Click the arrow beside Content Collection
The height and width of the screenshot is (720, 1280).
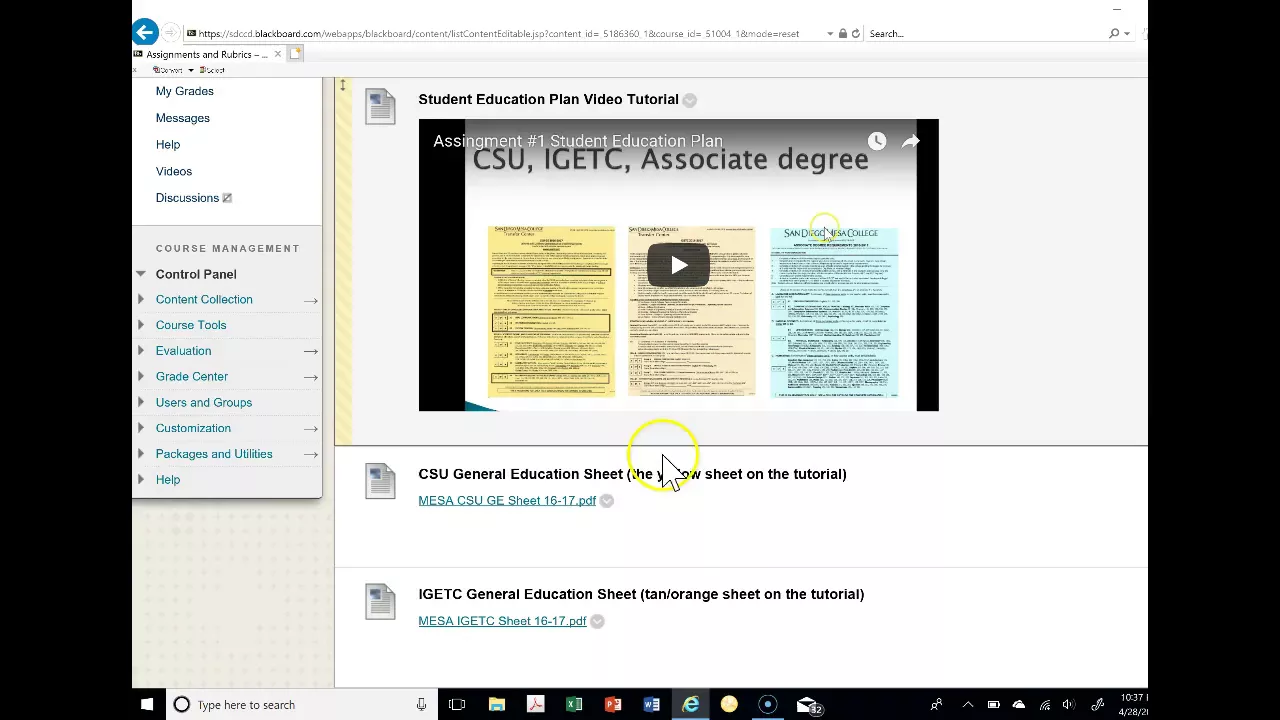pyautogui.click(x=310, y=300)
